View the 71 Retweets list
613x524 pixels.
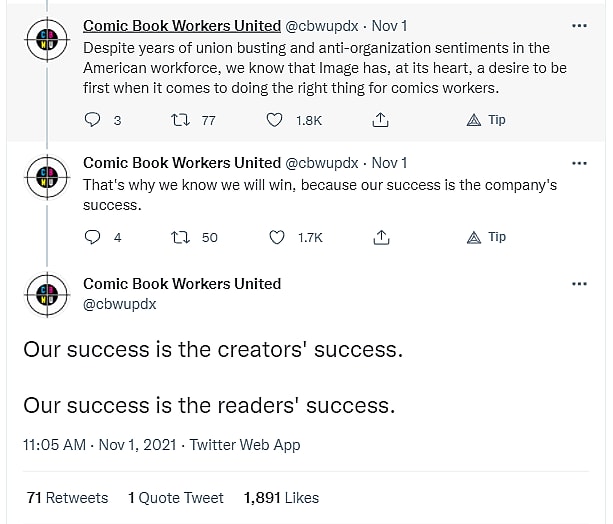(66, 497)
